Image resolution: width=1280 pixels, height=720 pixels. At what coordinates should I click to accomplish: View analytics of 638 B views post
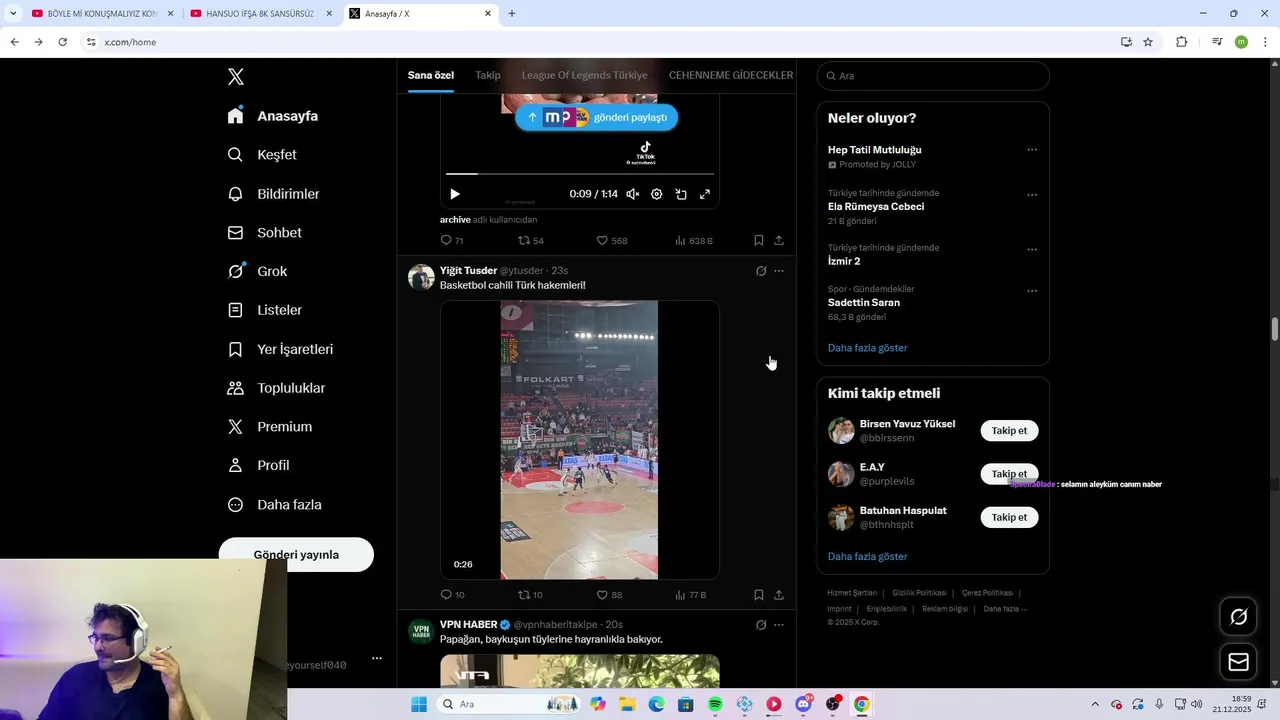click(694, 241)
